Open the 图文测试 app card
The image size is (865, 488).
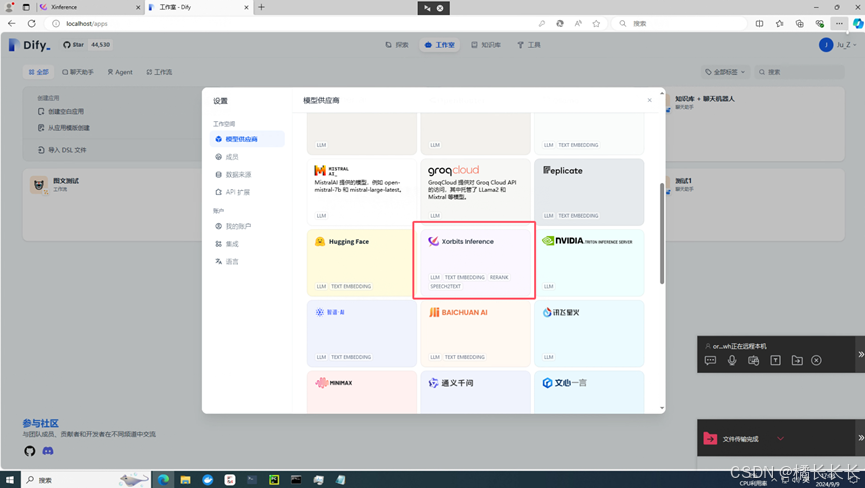tap(112, 205)
